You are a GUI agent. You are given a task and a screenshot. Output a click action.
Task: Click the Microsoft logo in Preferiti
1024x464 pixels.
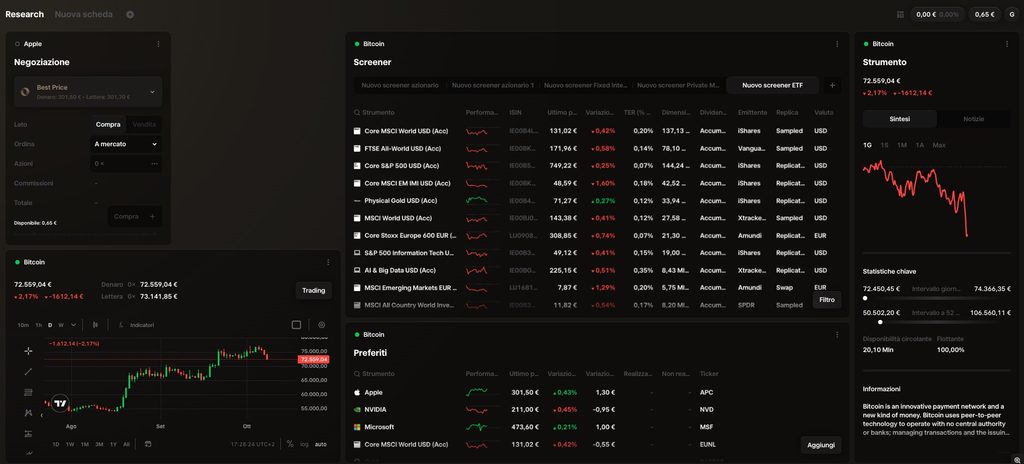point(357,427)
